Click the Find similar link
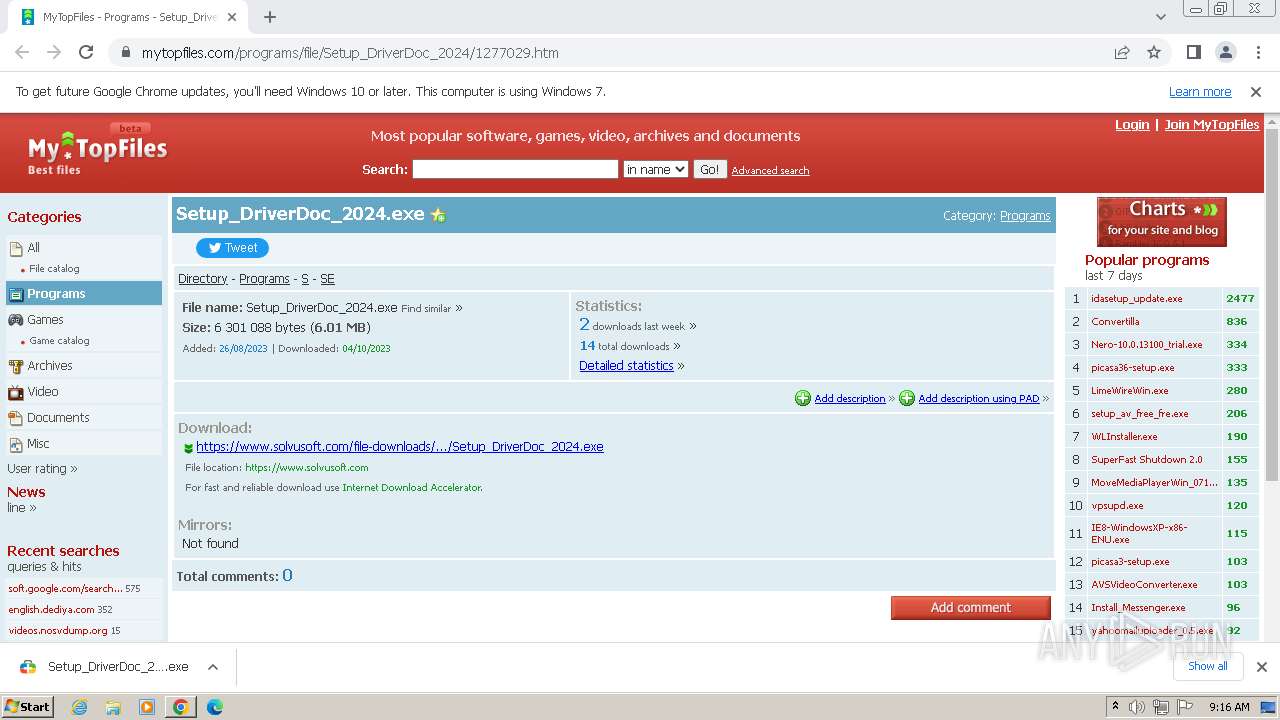This screenshot has width=1280, height=720. click(426, 309)
